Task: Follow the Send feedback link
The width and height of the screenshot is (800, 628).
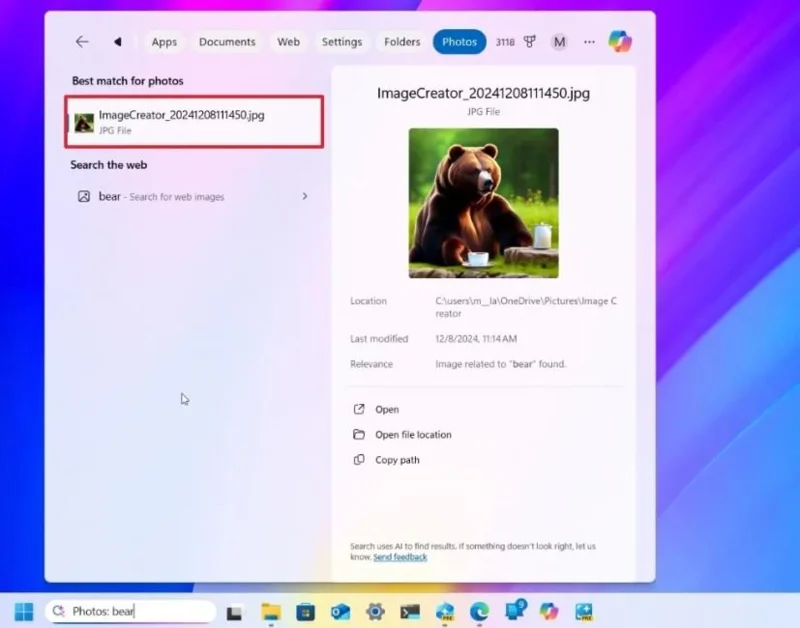Action: [x=400, y=557]
